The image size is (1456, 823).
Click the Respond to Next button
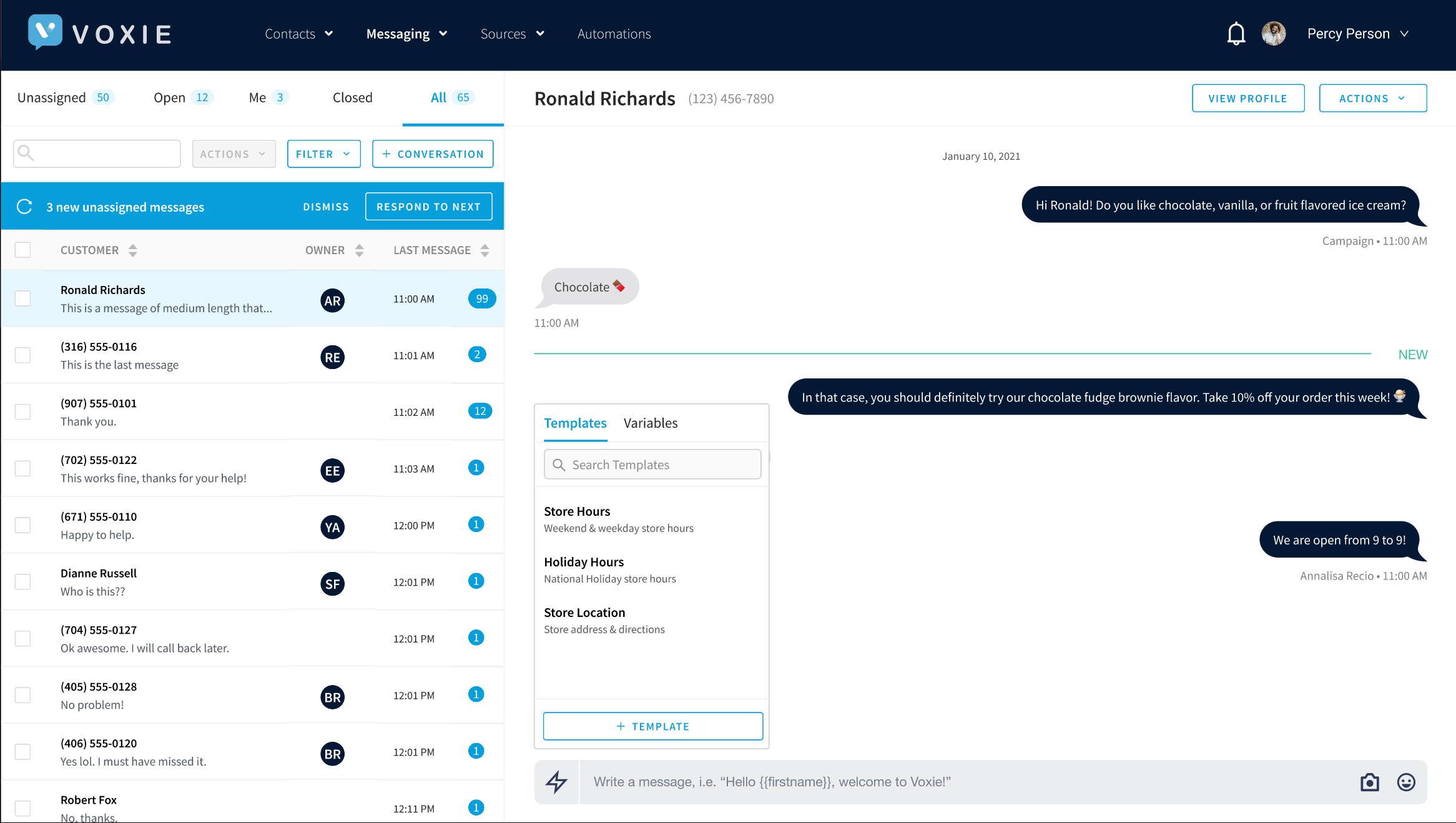pos(428,207)
